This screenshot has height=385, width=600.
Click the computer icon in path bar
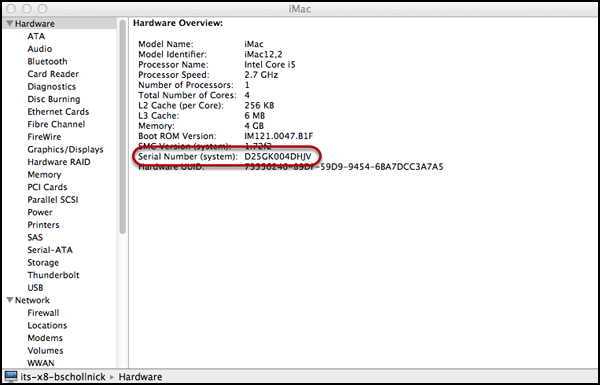[11, 377]
